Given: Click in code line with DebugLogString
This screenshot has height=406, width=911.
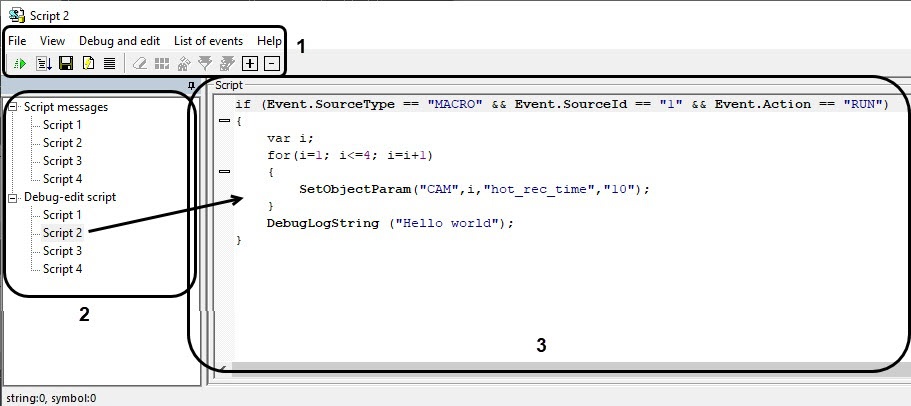Looking at the screenshot, I should click(389, 223).
